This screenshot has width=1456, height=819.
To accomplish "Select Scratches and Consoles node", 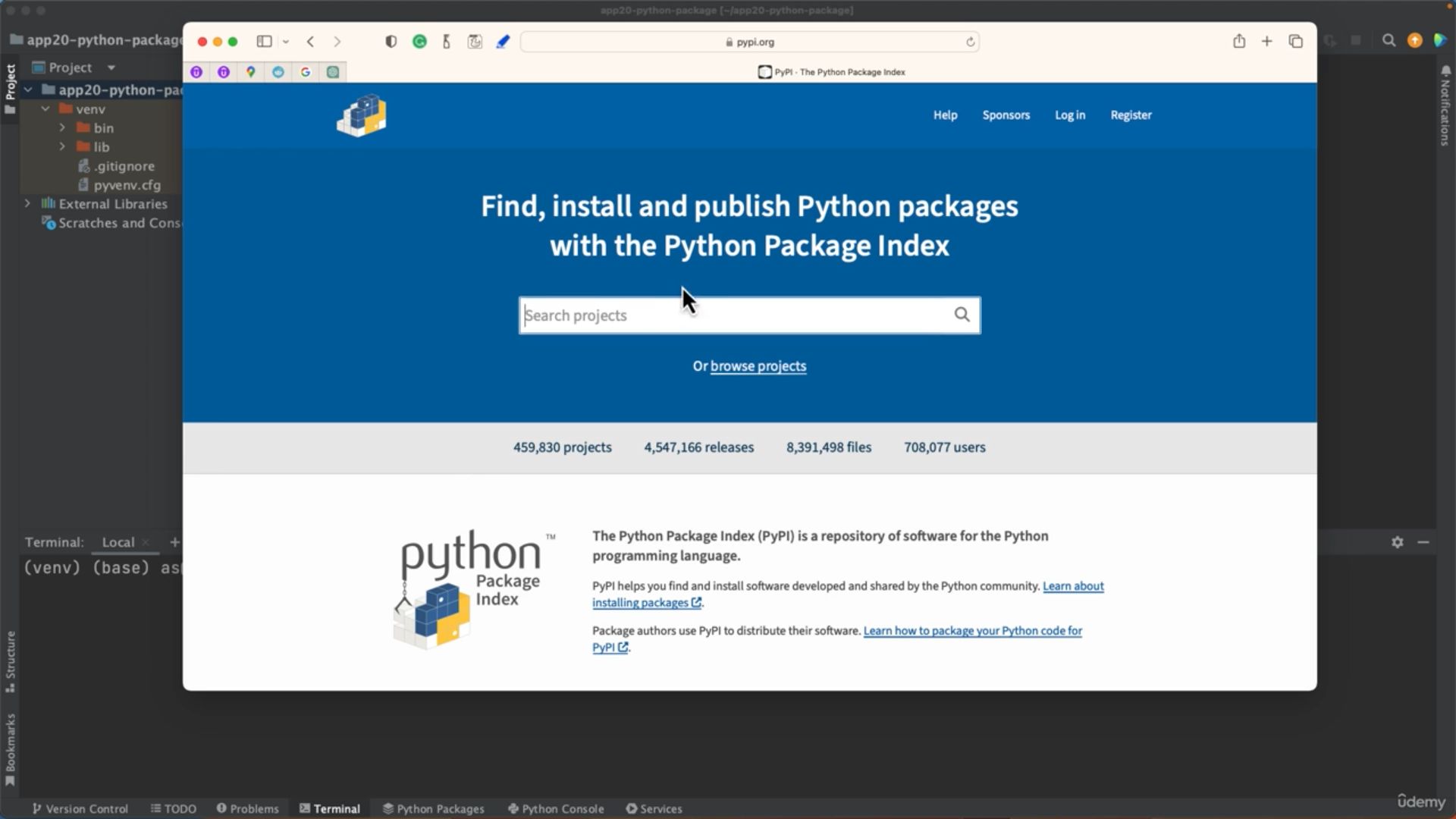I will 112,223.
